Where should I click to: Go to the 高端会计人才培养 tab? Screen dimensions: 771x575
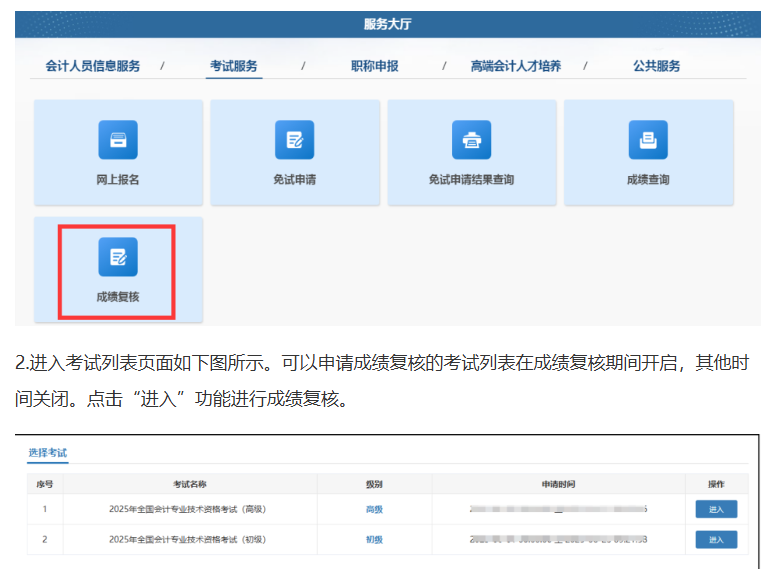(516, 66)
